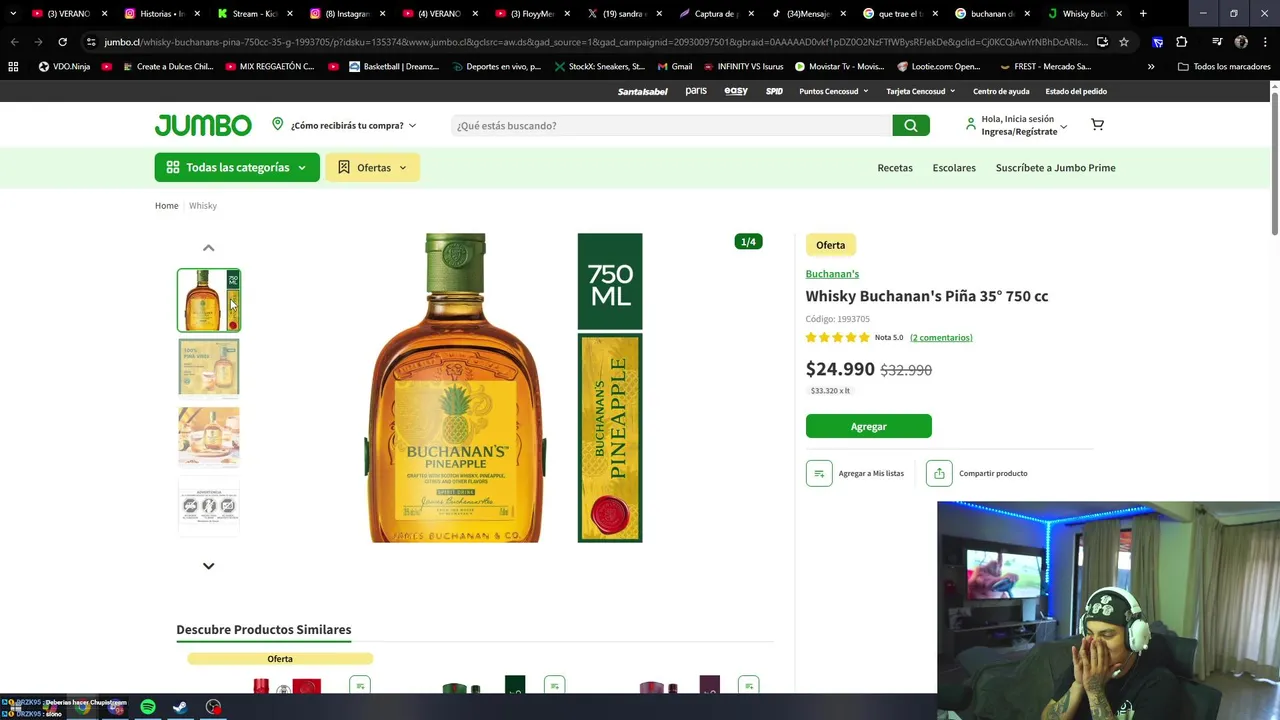Viewport: 1280px width, 720px height.
Task: Open Steam from the taskbar
Action: pos(180,707)
